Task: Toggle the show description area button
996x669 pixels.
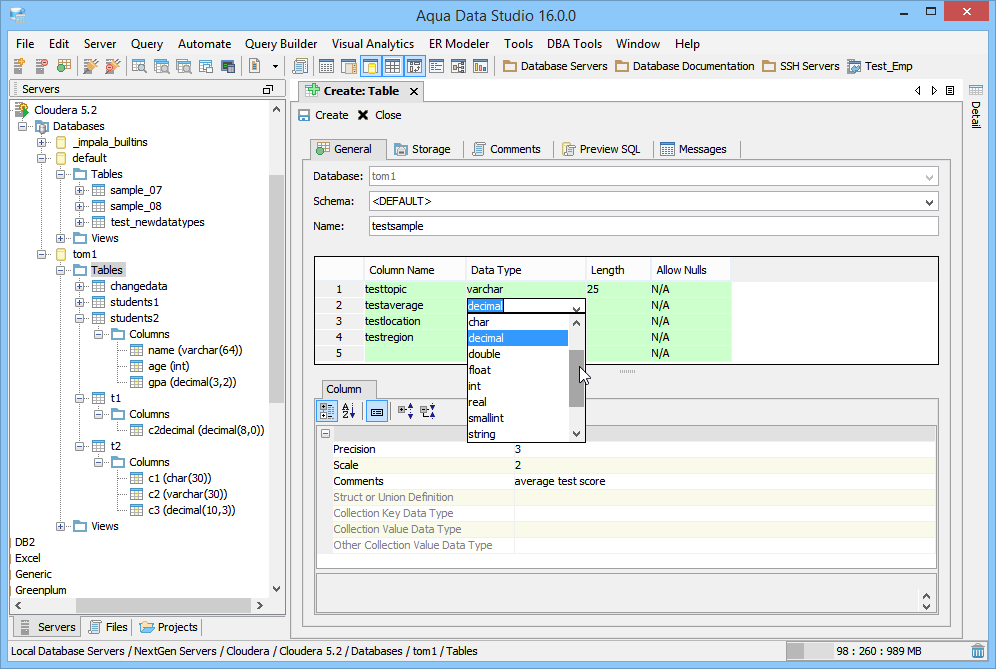Action: [x=377, y=410]
